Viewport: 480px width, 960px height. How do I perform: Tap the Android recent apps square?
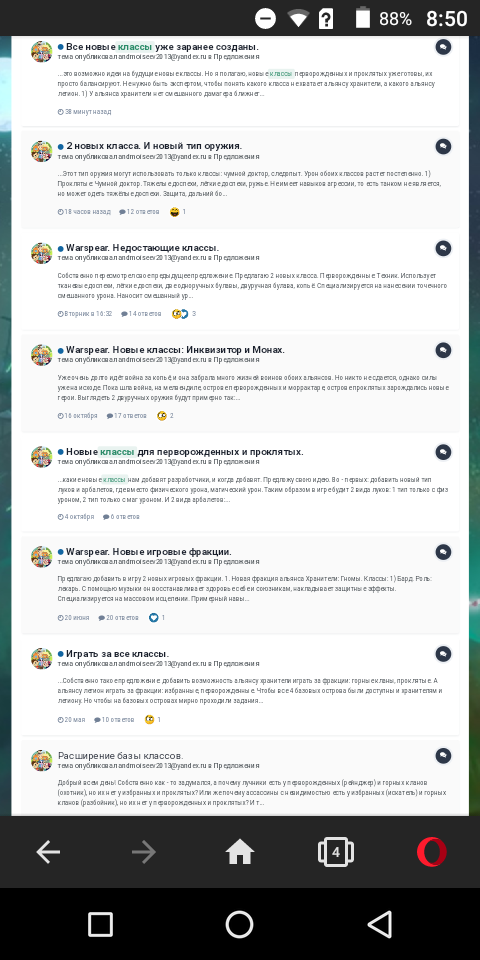coord(100,924)
